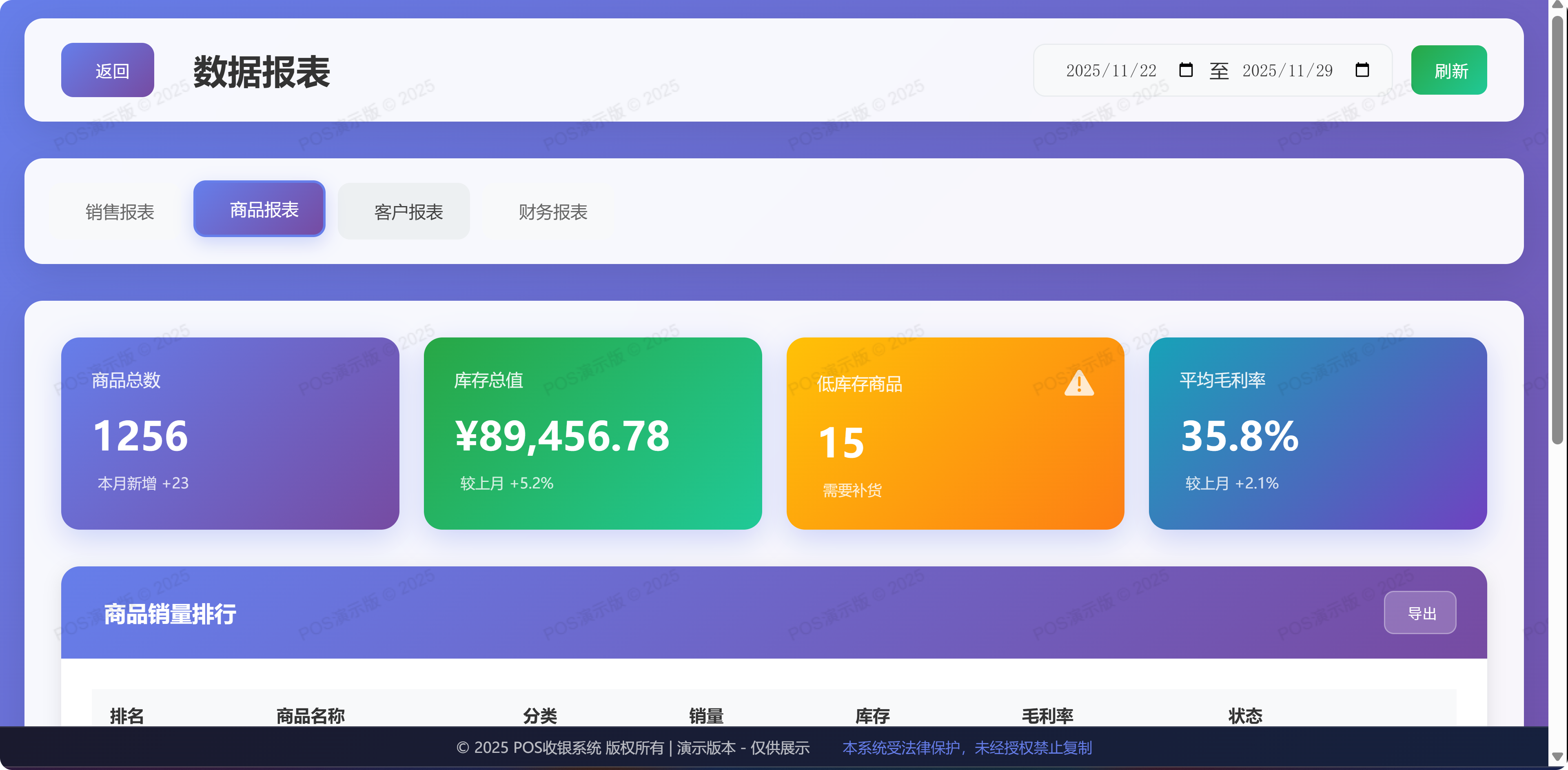Click the 返回 button
This screenshot has height=770, width=1568.
pyautogui.click(x=107, y=70)
